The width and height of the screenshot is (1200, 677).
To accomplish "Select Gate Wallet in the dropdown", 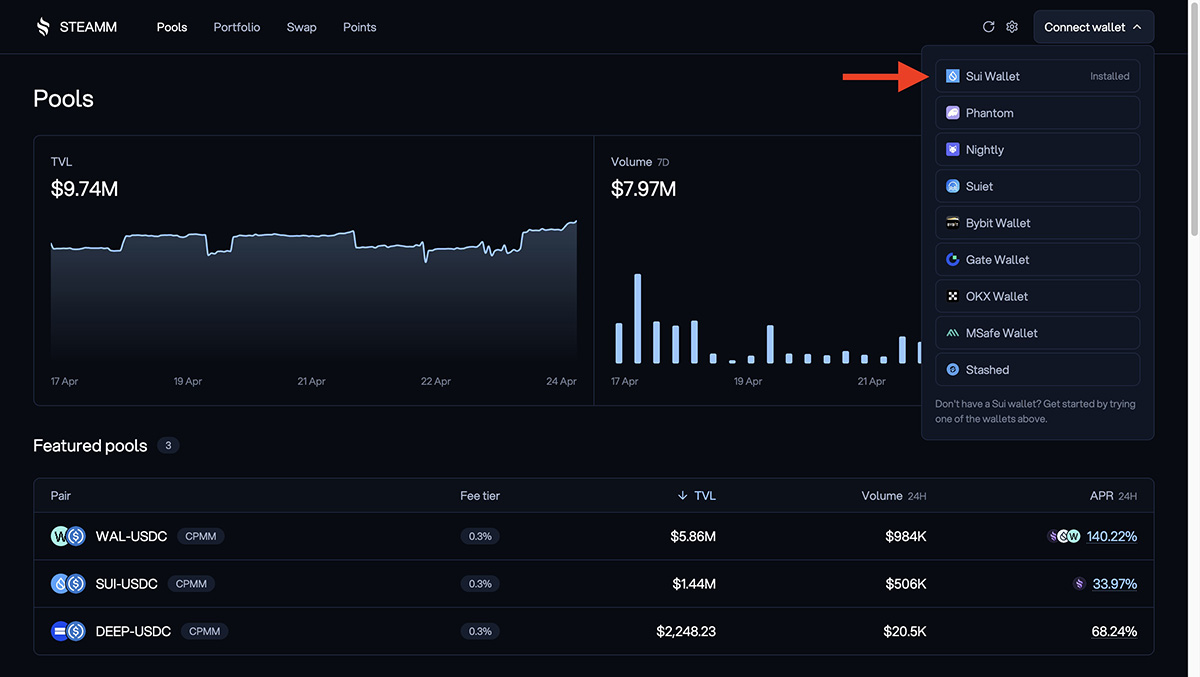I will [x=1038, y=259].
